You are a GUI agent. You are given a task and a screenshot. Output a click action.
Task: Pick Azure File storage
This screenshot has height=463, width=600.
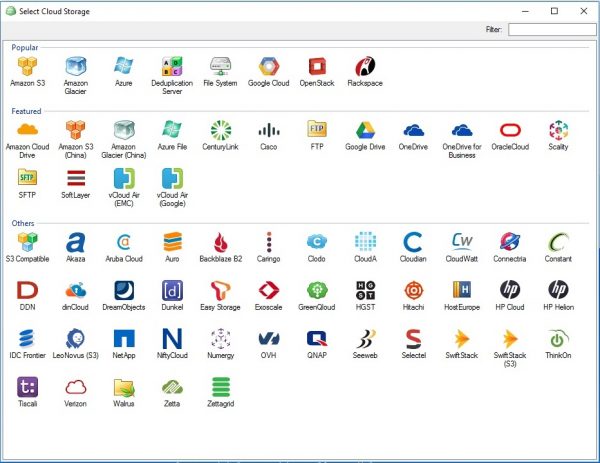172,130
